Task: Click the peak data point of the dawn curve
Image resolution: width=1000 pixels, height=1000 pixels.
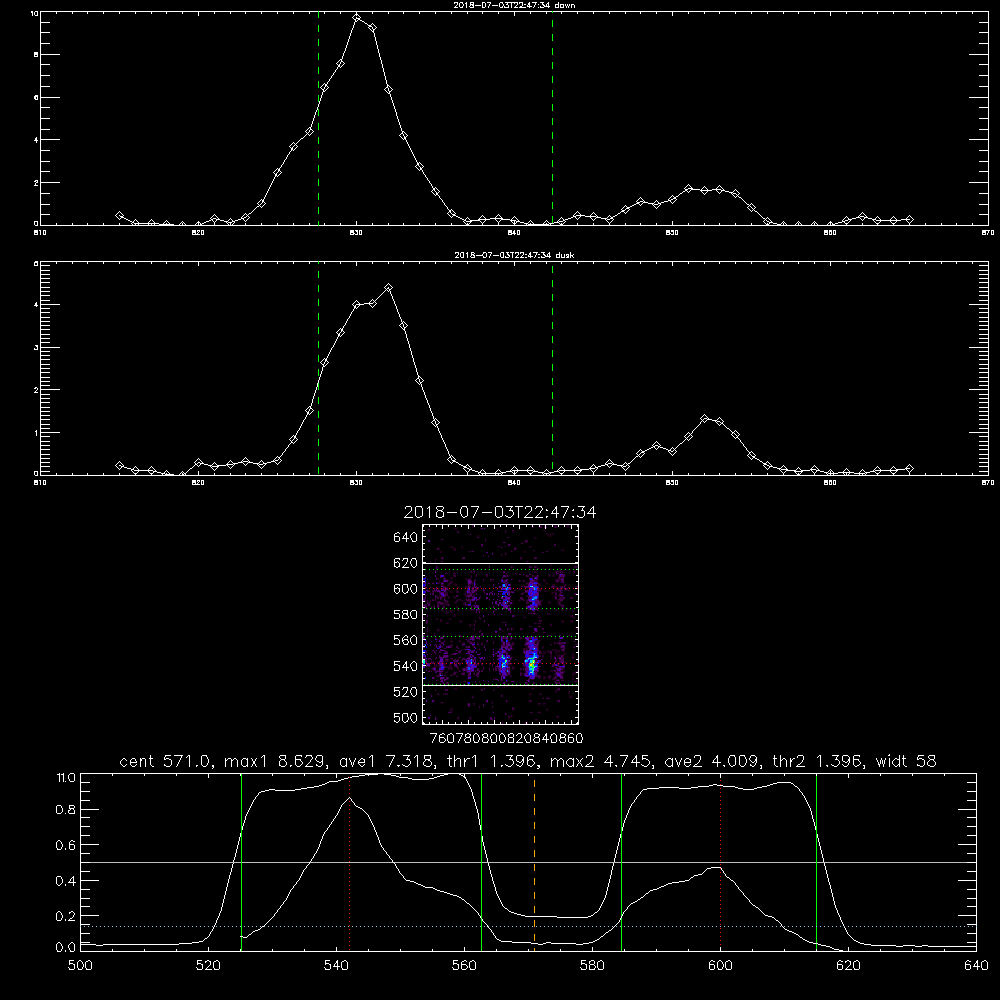Action: [357, 18]
